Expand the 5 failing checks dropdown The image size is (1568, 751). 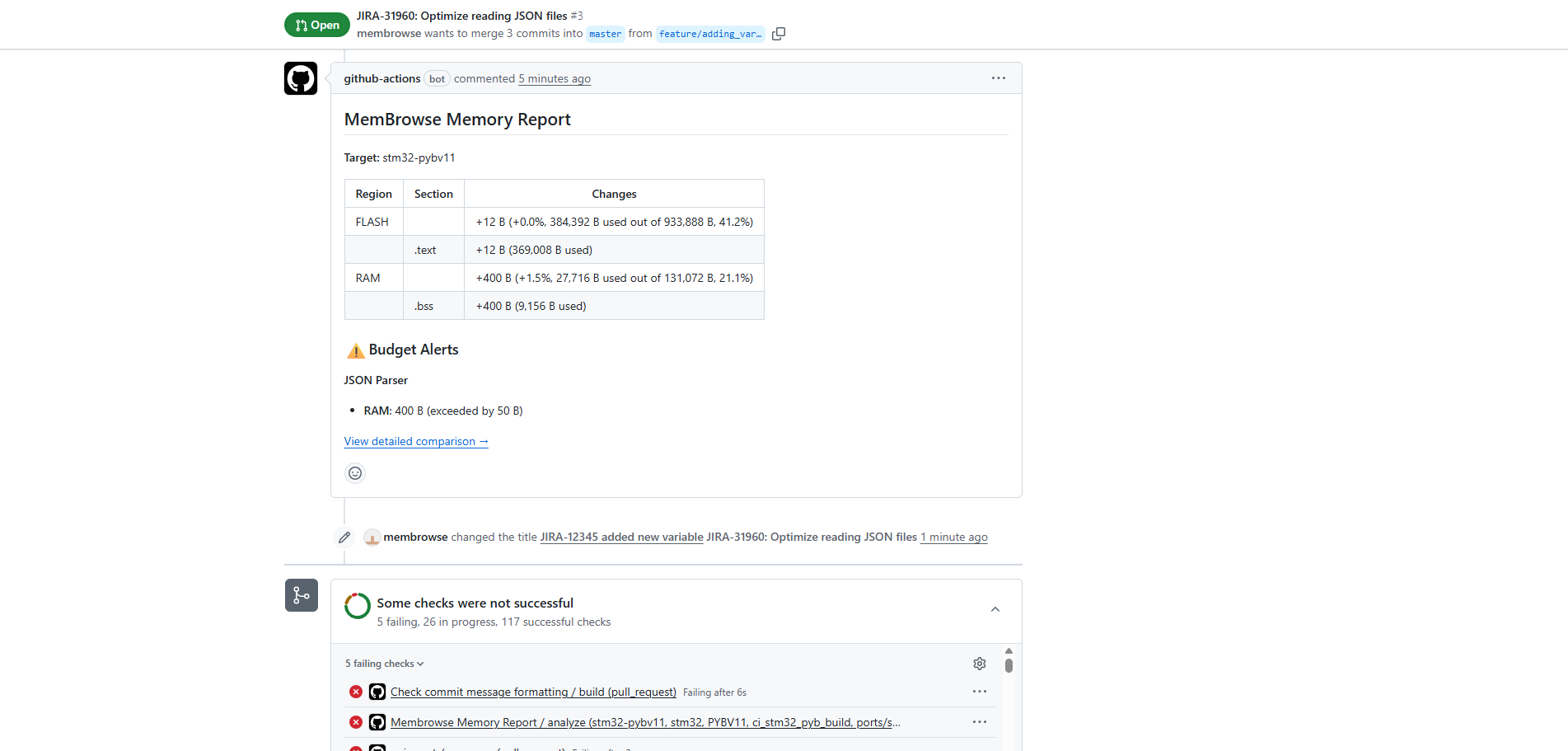385,664
